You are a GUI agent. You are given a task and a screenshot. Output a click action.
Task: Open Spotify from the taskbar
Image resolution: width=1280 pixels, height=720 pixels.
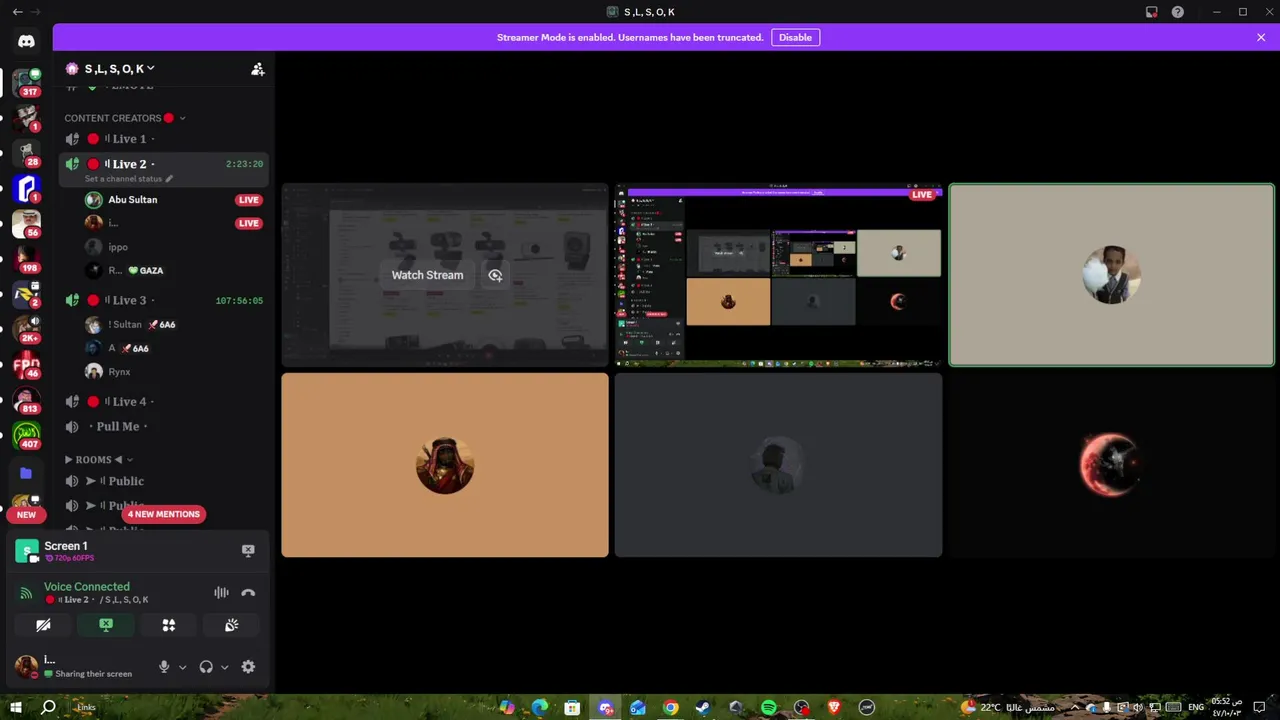[x=769, y=707]
